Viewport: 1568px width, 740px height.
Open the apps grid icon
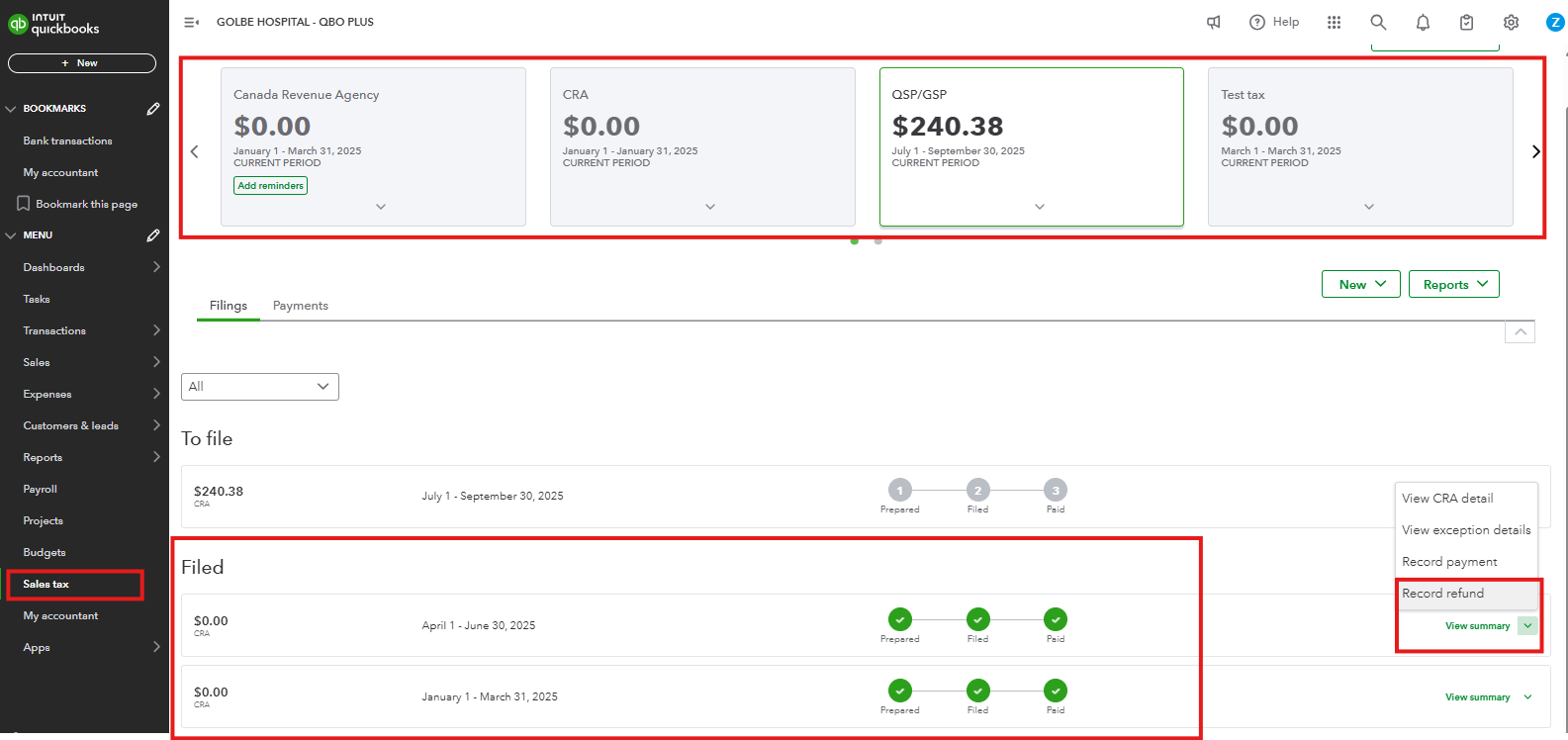coord(1335,22)
